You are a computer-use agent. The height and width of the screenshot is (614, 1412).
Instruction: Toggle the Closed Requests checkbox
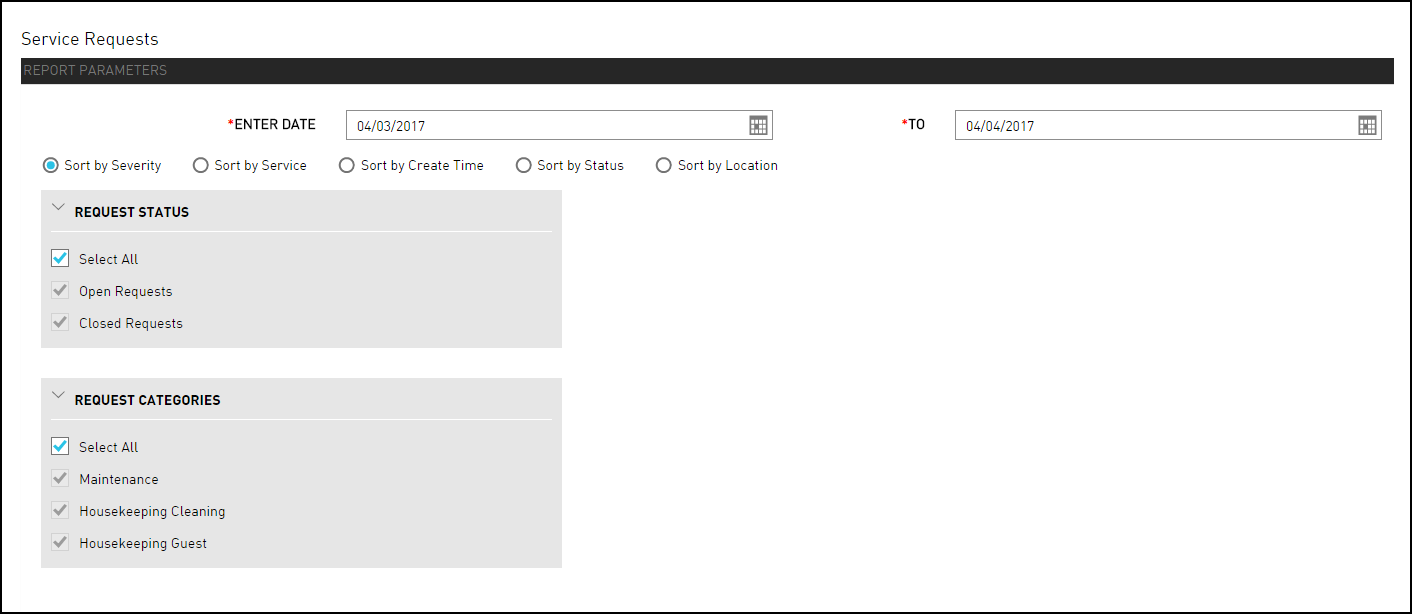pos(60,323)
